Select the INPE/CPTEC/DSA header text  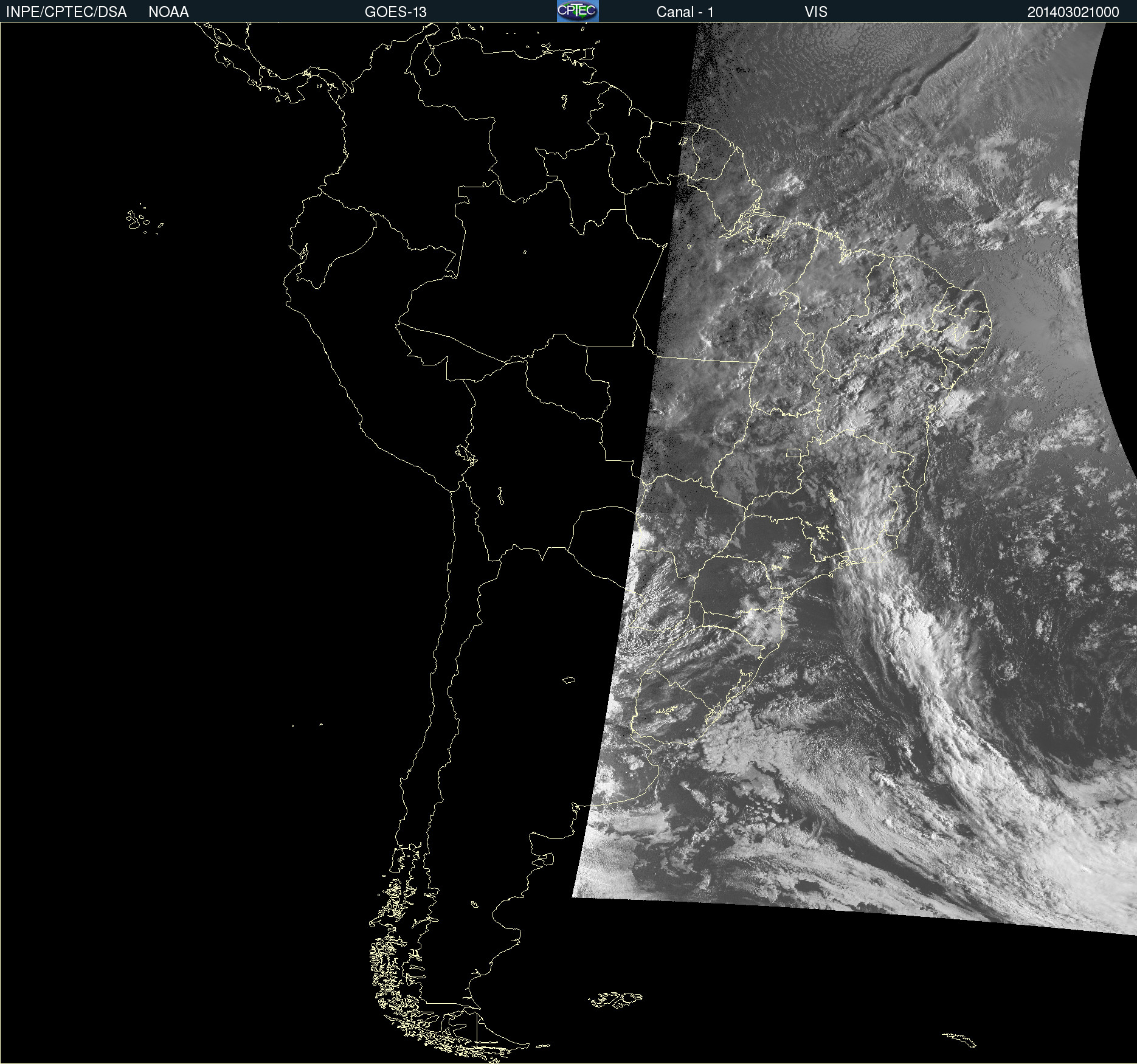[x=66, y=12]
